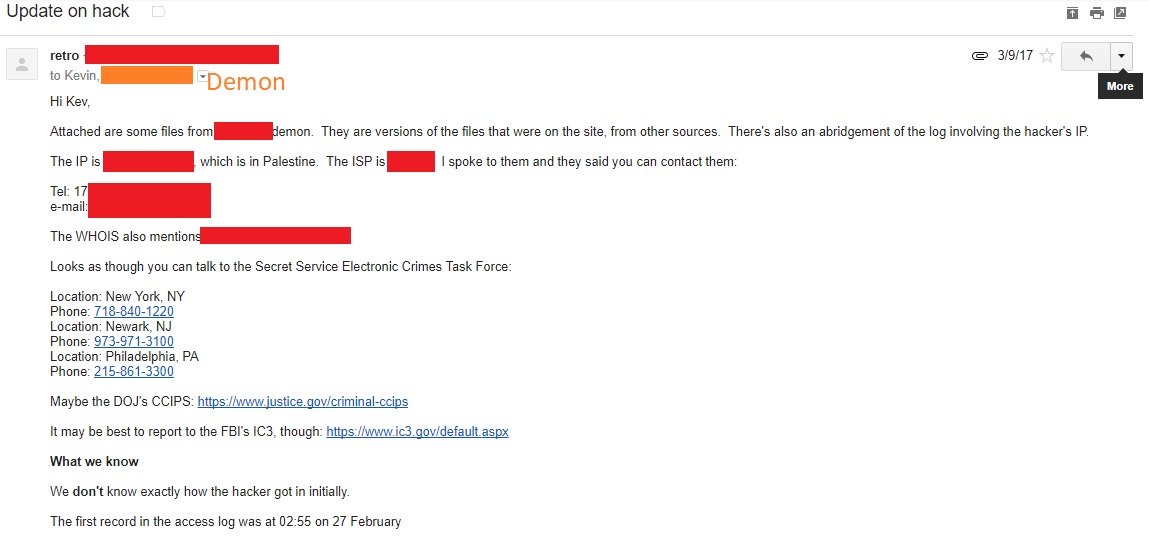
Task: Print all using the printer icon
Action: pyautogui.click(x=1097, y=12)
